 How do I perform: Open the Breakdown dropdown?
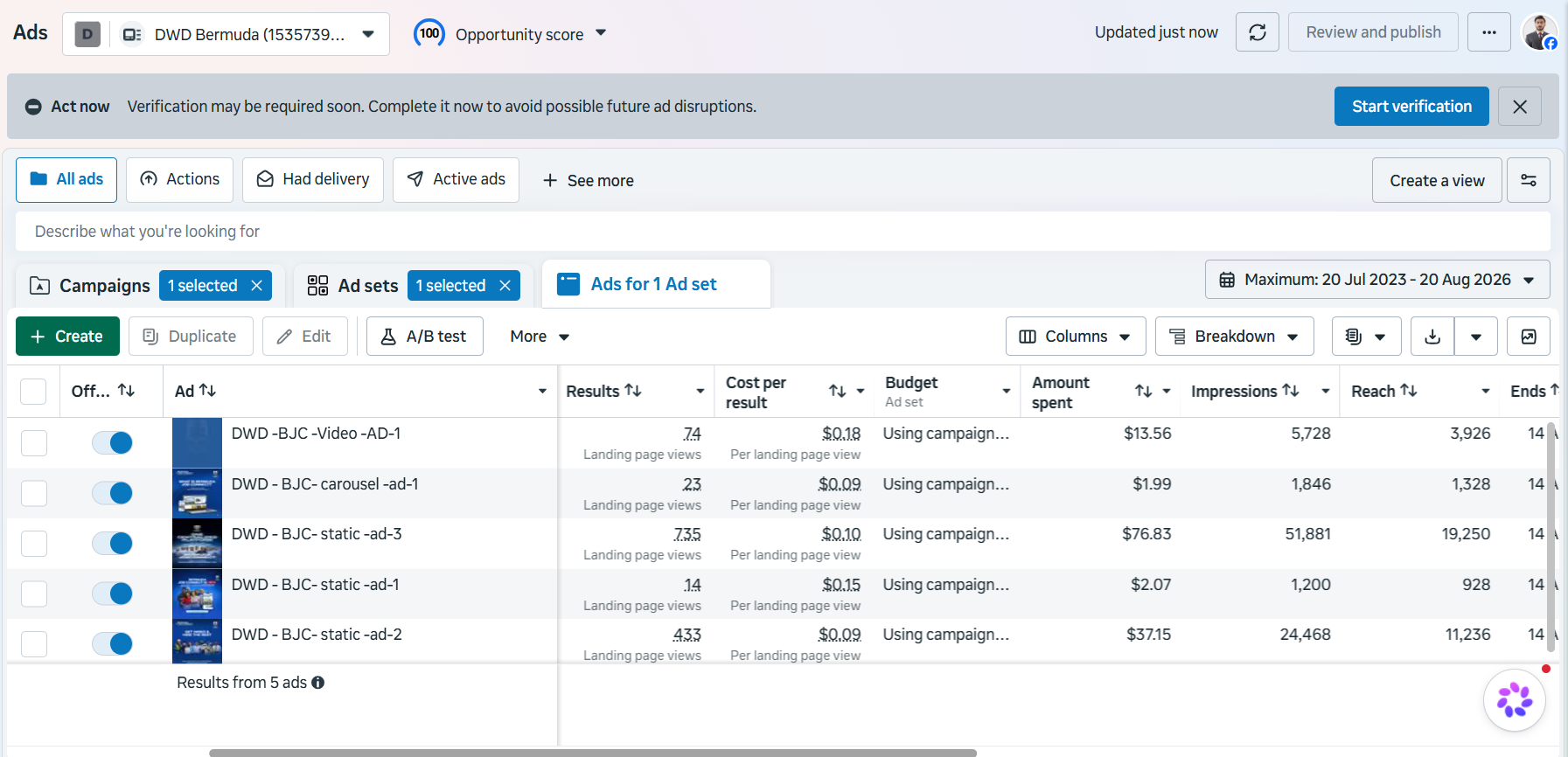click(x=1235, y=337)
